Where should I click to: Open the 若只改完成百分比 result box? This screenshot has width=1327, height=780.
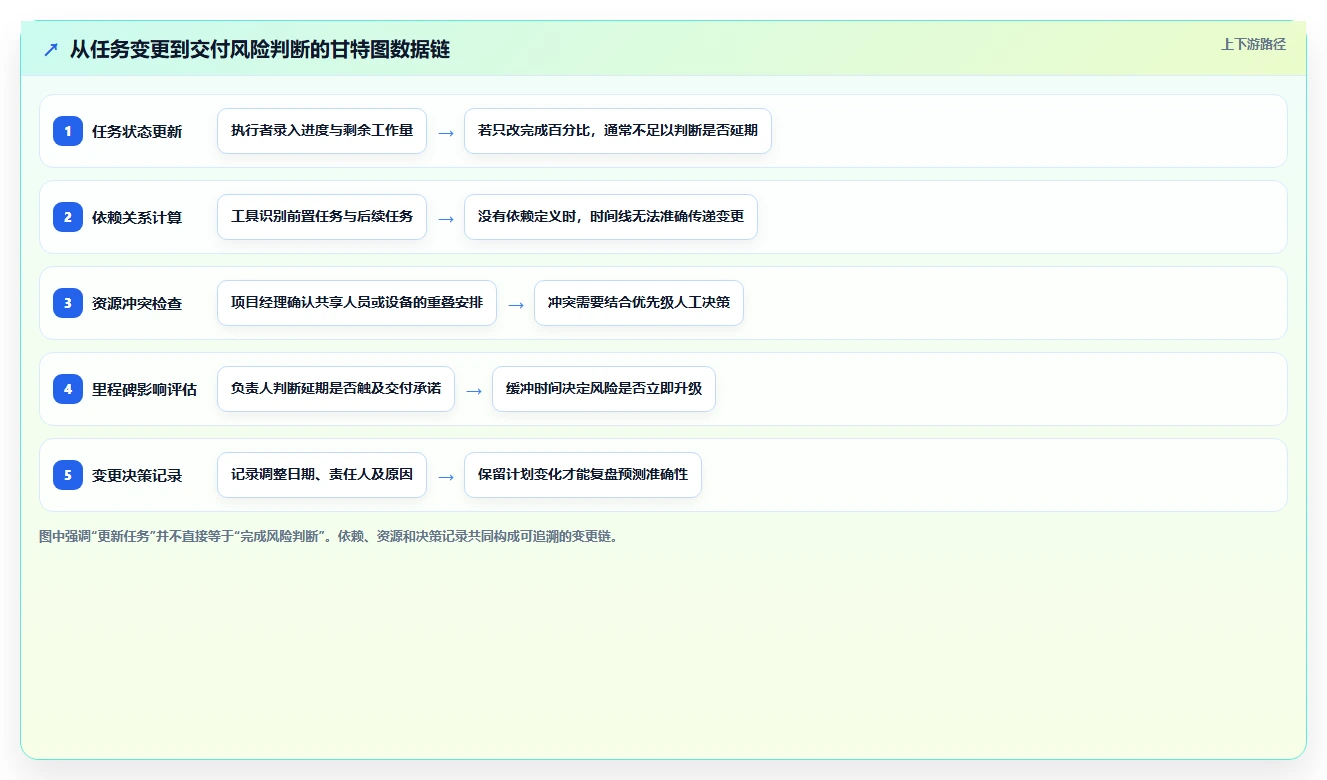pos(617,131)
